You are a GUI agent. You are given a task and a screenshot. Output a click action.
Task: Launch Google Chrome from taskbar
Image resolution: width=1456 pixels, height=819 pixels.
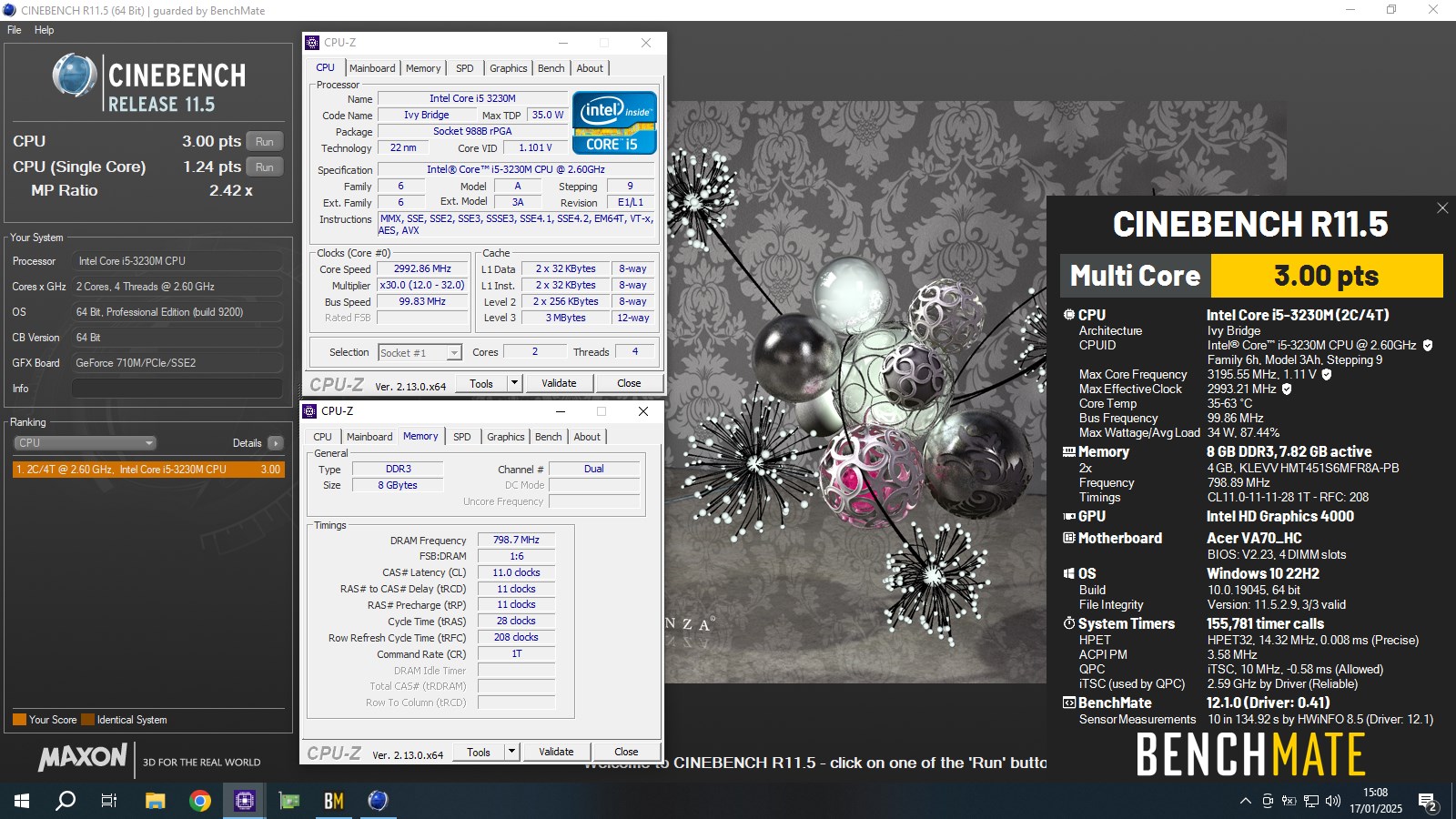pyautogui.click(x=200, y=801)
